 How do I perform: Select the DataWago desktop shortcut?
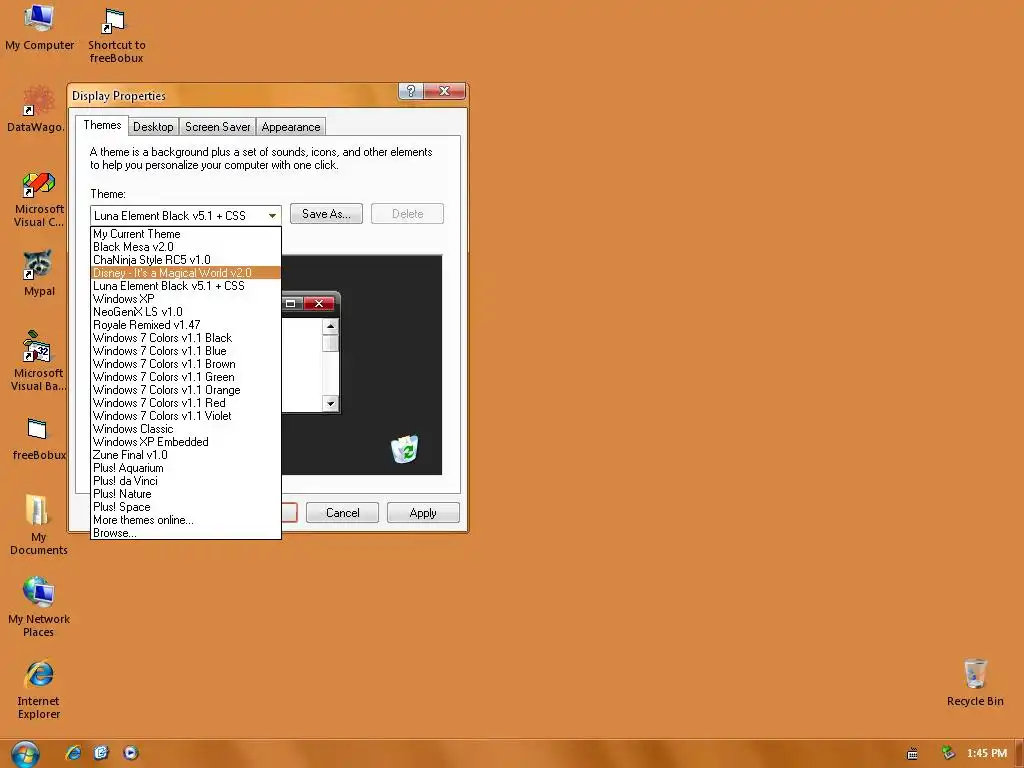(37, 110)
